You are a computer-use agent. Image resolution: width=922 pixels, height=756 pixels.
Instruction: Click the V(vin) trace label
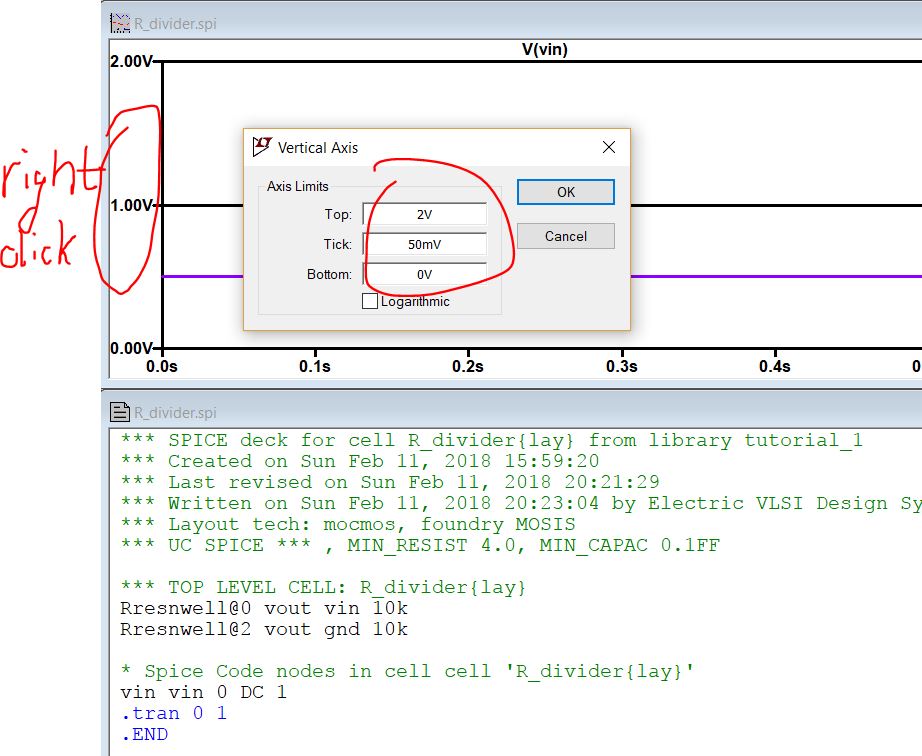pos(544,50)
